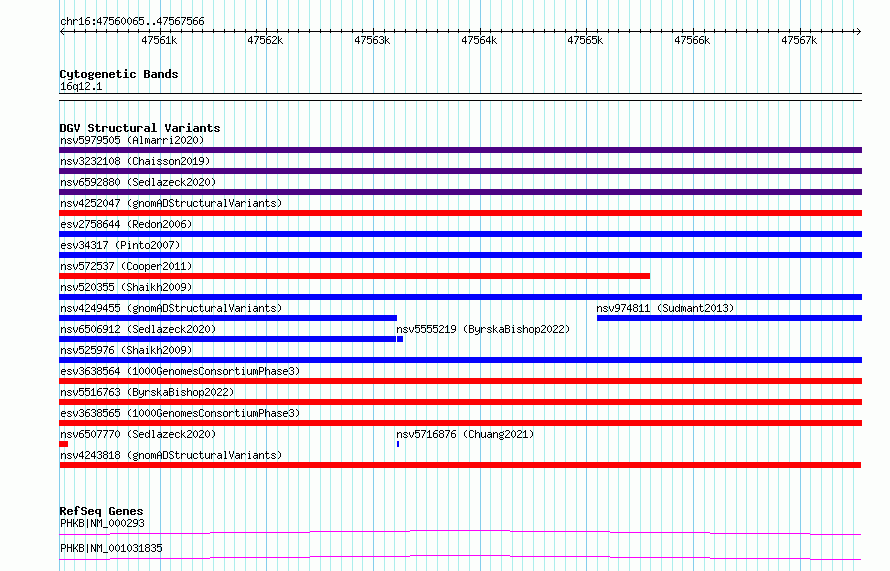The image size is (890, 571).
Task: Select the nsv6507770 (Sedlazeck2020) label
Action: [138, 434]
